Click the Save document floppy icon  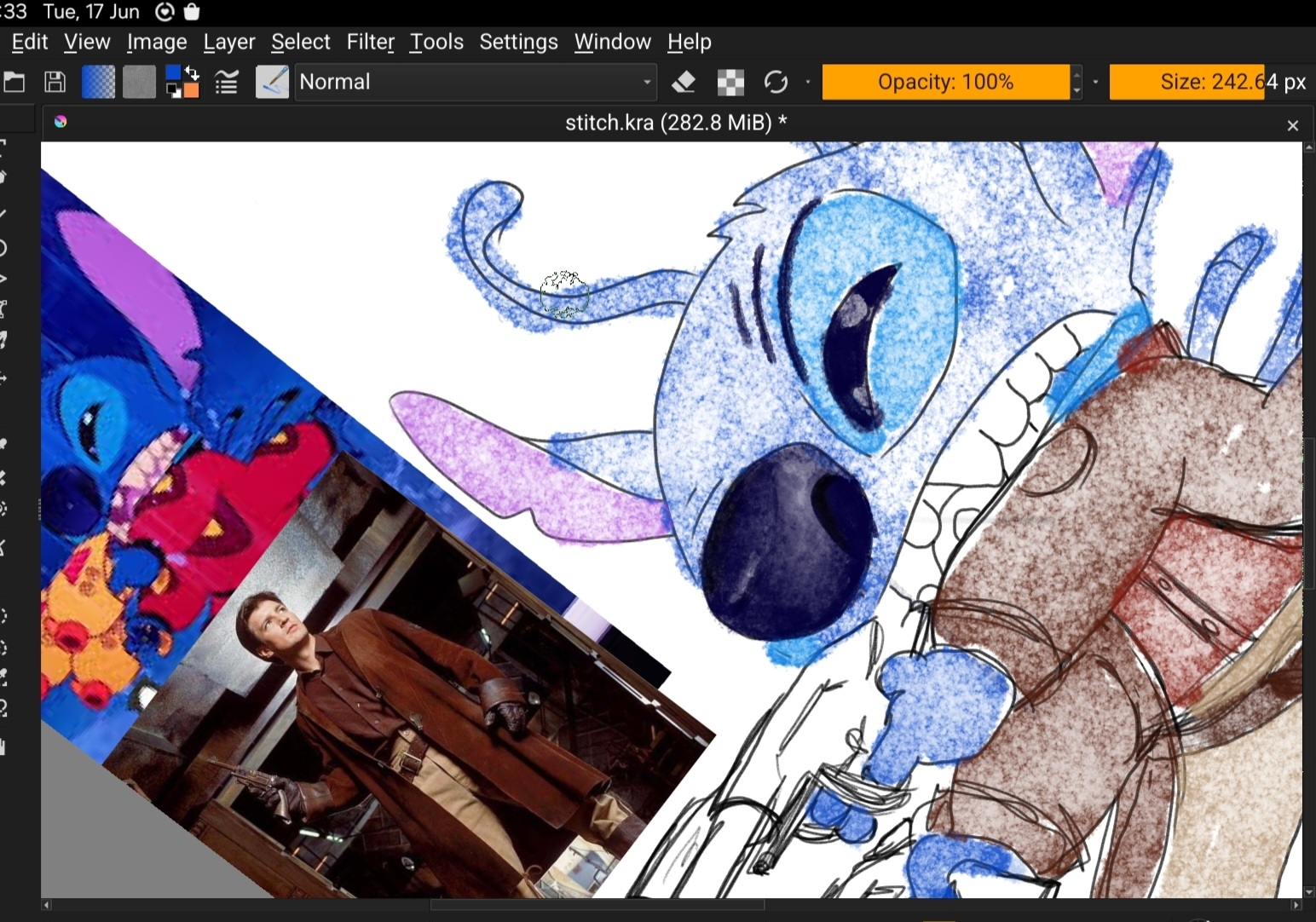(x=55, y=83)
